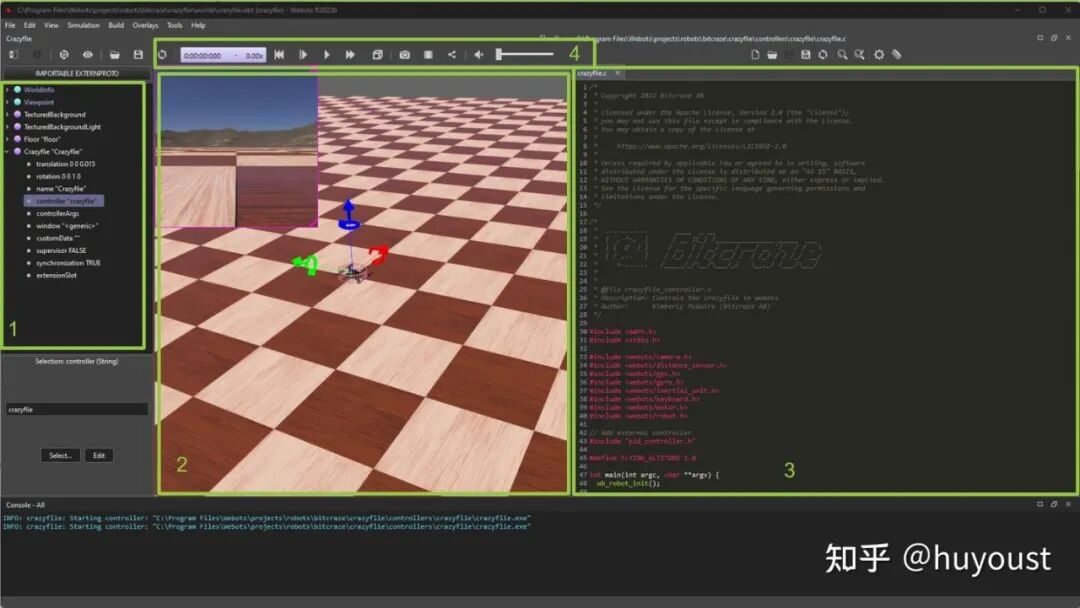Viewport: 1080px width, 608px height.
Task: Step the simulation one frame
Action: 303,54
